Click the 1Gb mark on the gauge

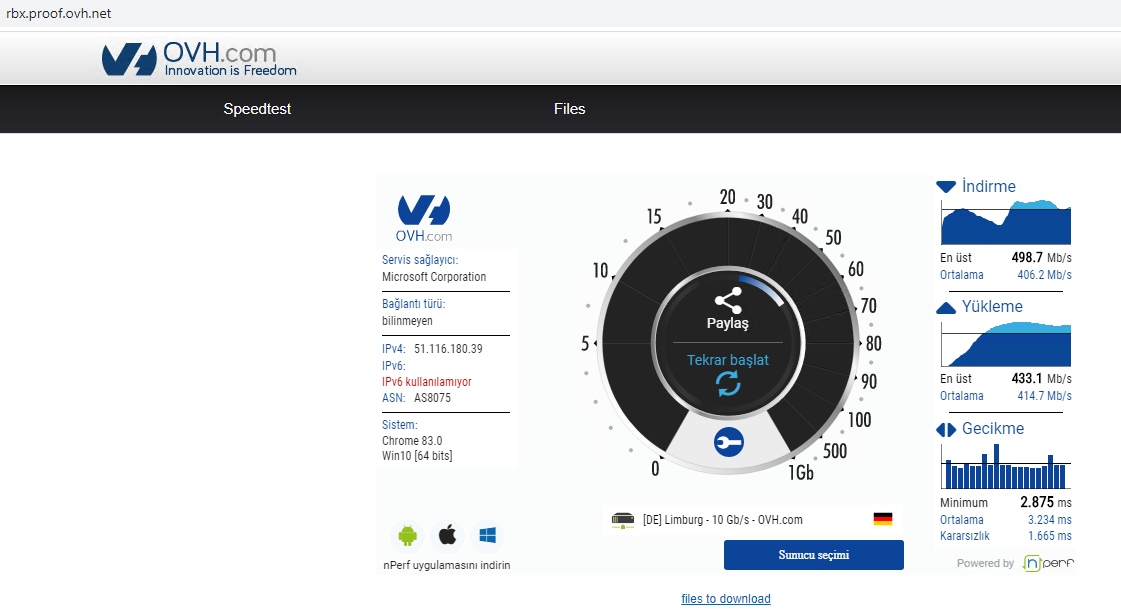pyautogui.click(x=801, y=473)
